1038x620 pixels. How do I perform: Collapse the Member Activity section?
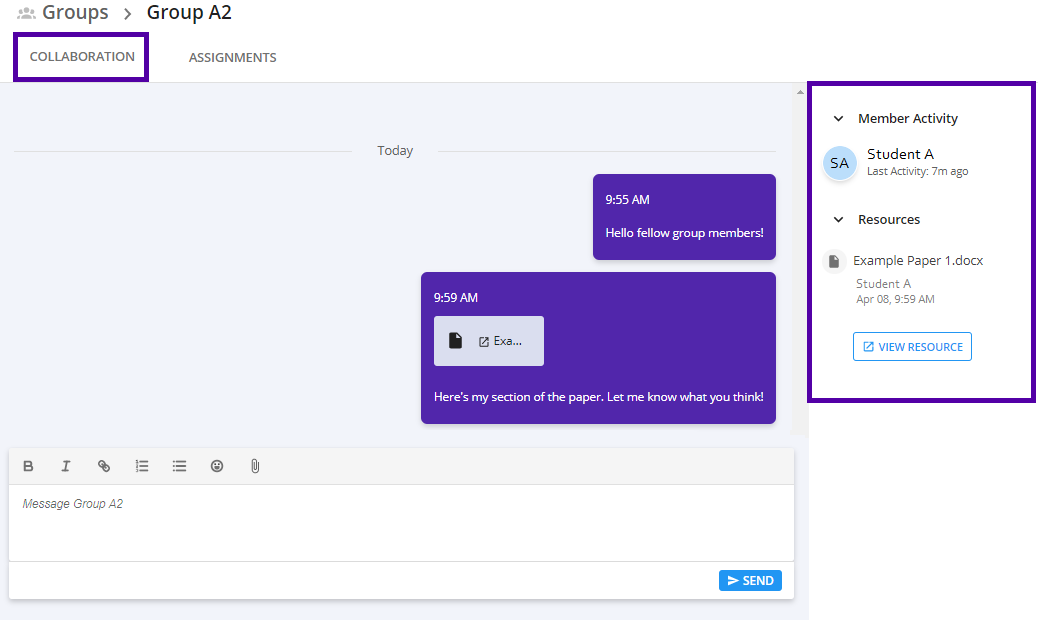point(838,118)
